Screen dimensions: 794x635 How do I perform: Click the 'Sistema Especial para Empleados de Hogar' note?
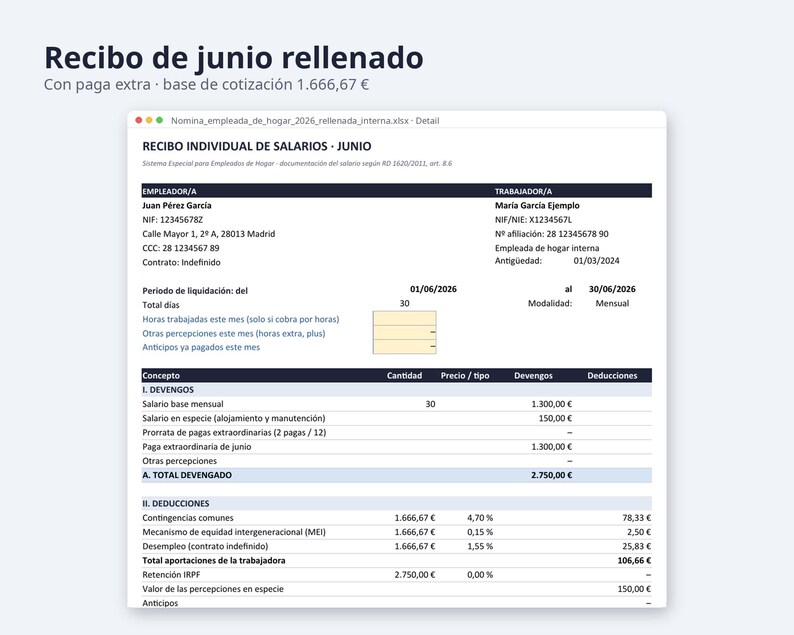click(x=297, y=164)
